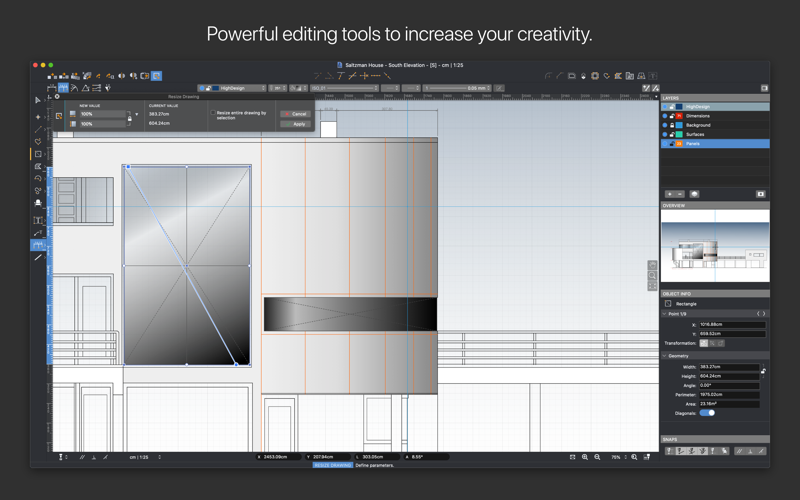Click the Cancel button
Screen dimensions: 800x500
tap(295, 114)
